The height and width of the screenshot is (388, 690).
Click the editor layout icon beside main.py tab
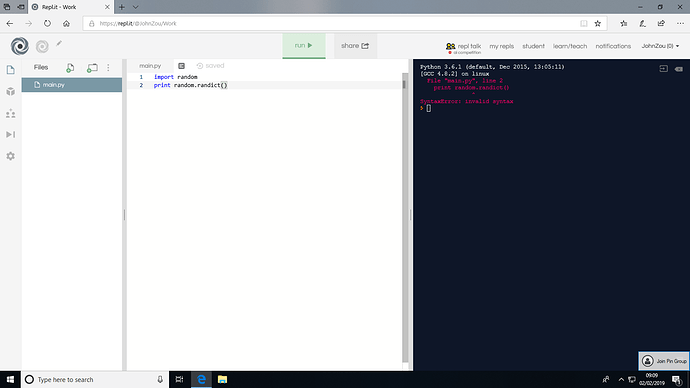pos(181,66)
